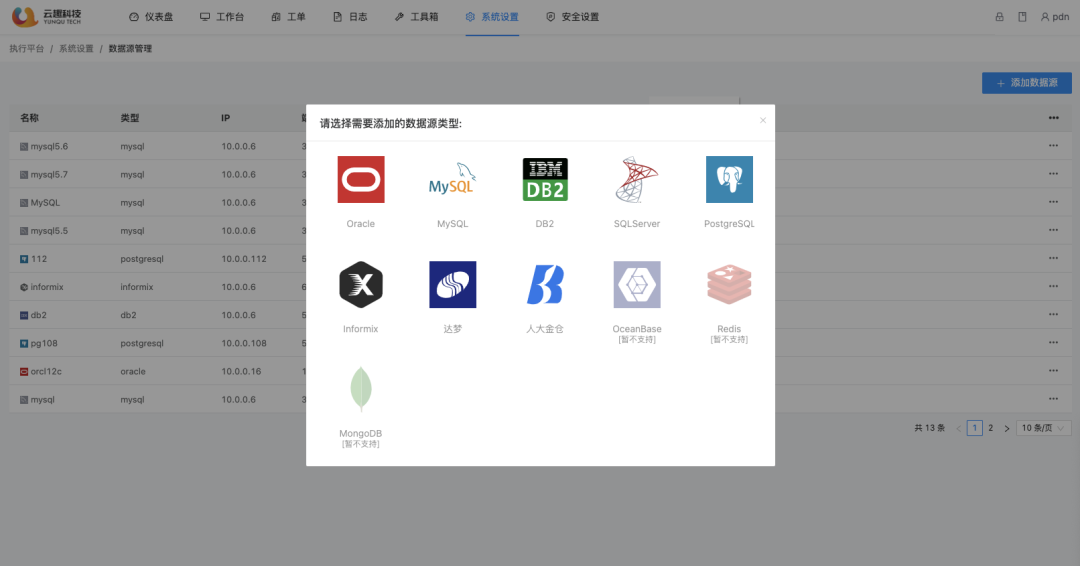Open actions menu for mysql5.6 row
Screen dimensions: 1080x566
(x=1053, y=145)
